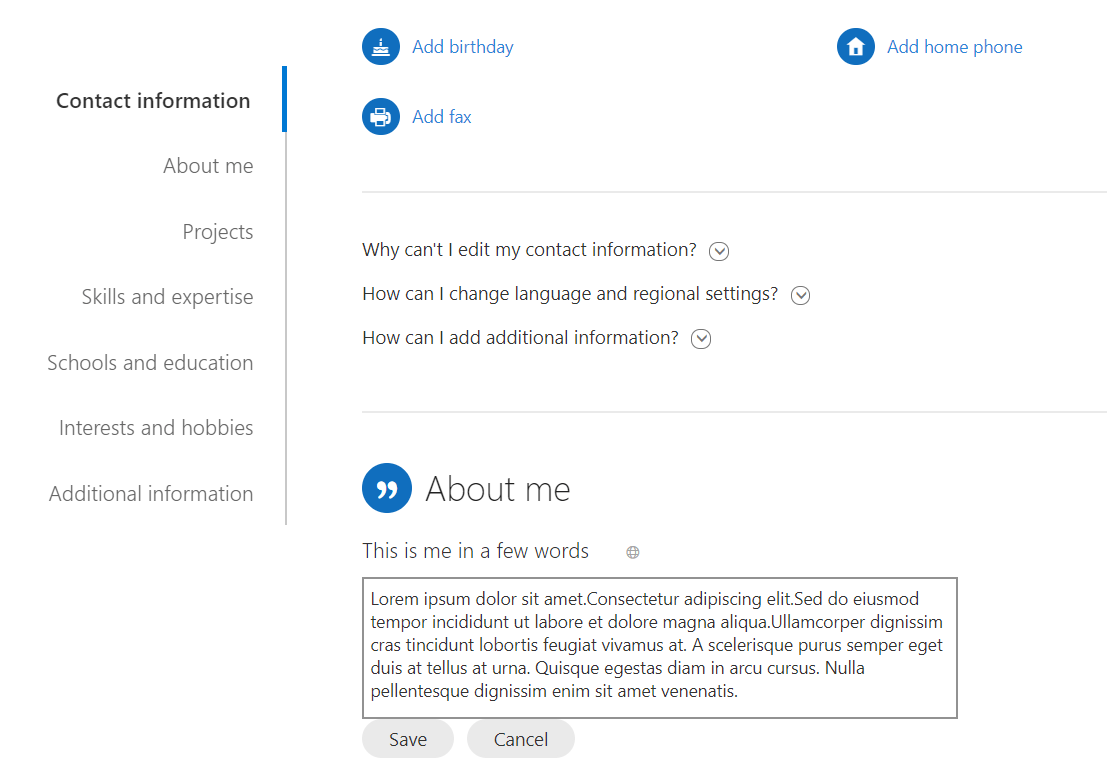
Task: Open the Add home phone link
Action: point(955,47)
